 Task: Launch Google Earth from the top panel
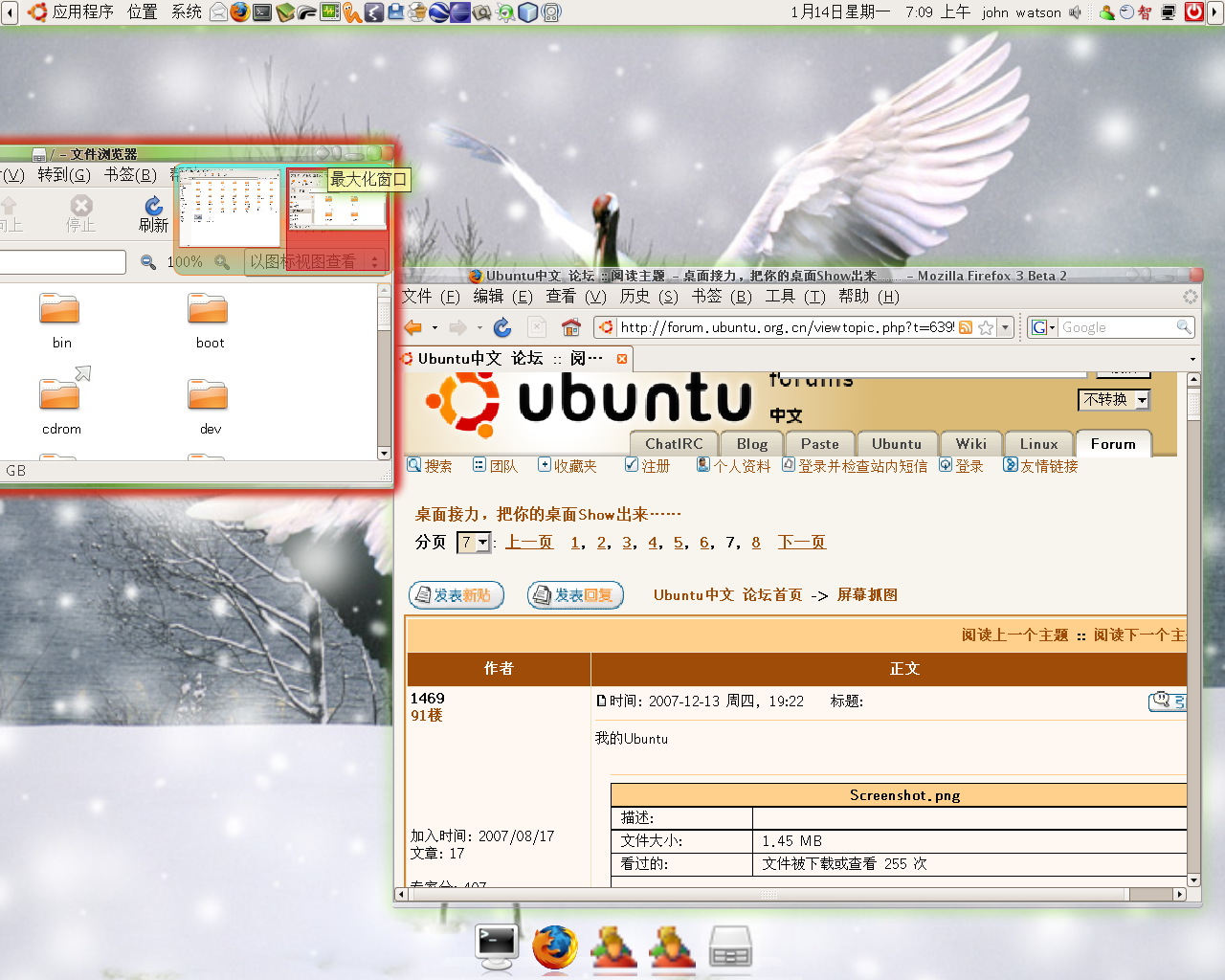[438, 11]
